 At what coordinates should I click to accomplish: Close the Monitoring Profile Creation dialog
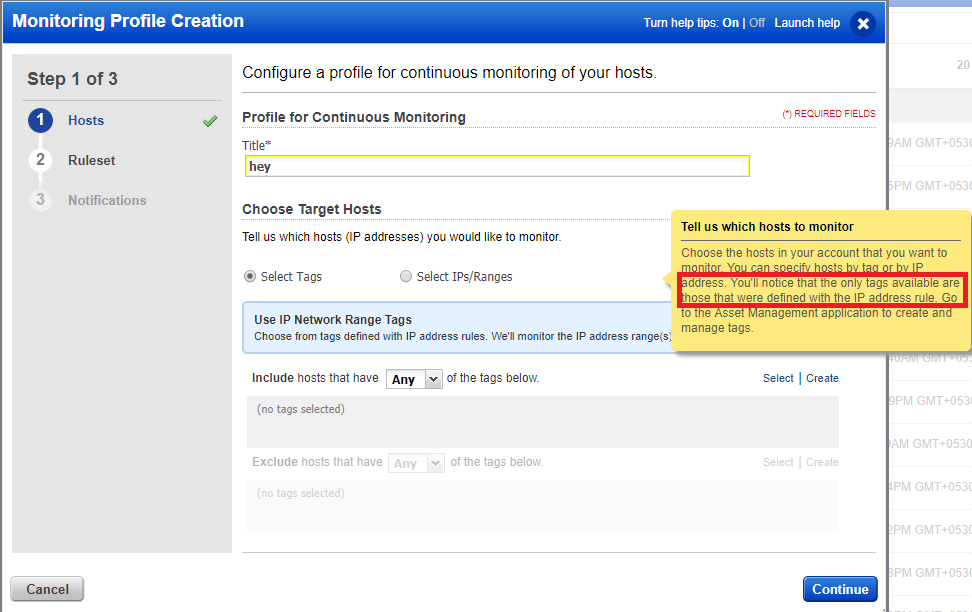click(862, 23)
